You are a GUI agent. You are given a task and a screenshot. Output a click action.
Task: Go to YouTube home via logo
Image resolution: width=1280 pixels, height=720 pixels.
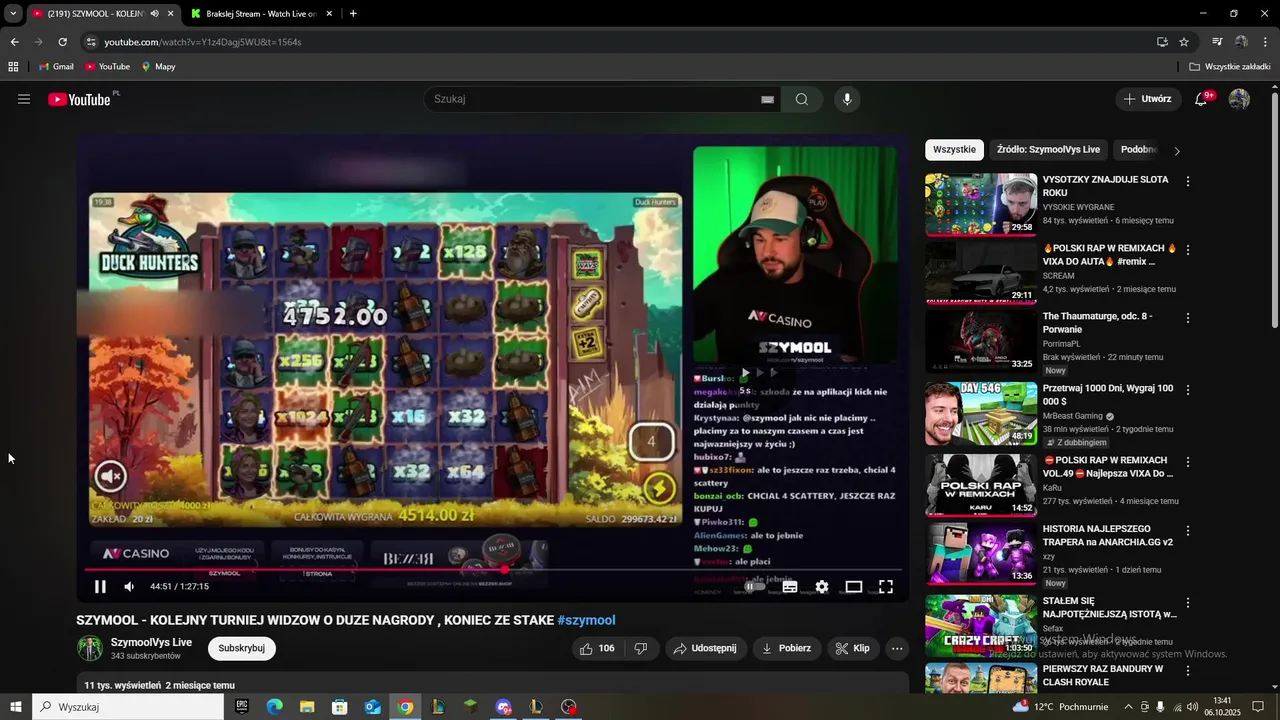79,99
